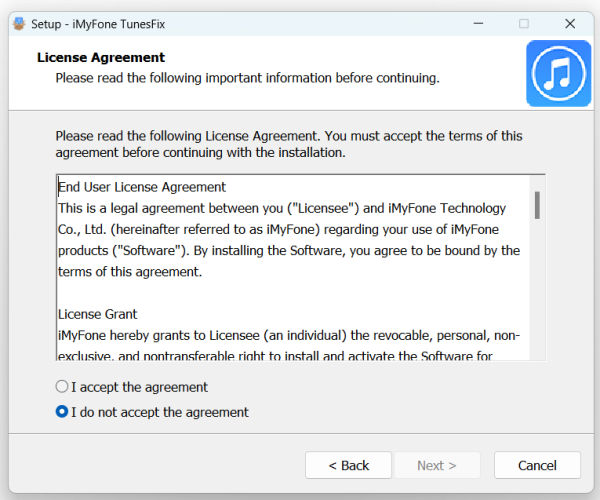Click 'iMyFone hereby grants to Licensee' line
This screenshot has height=500, width=600.
(289, 336)
